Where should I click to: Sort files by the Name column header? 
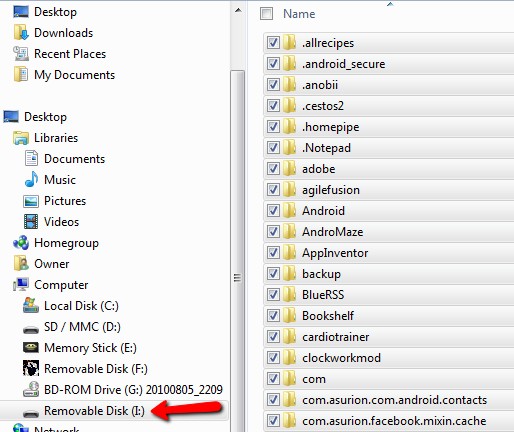click(299, 14)
